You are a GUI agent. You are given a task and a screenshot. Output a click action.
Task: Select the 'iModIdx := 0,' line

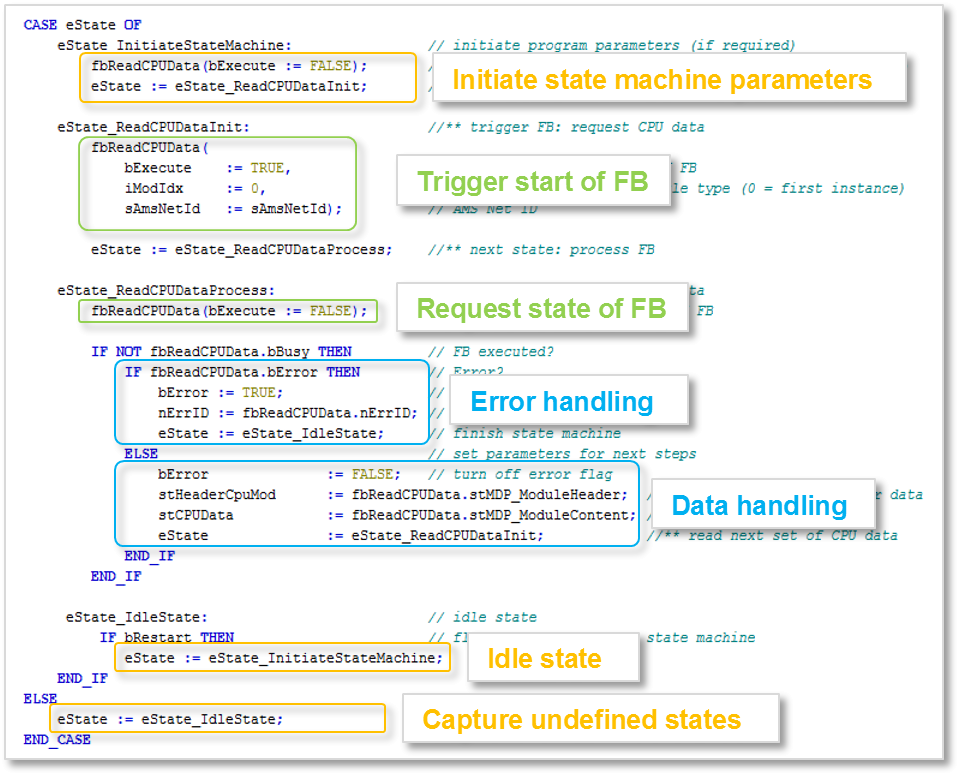coord(194,188)
